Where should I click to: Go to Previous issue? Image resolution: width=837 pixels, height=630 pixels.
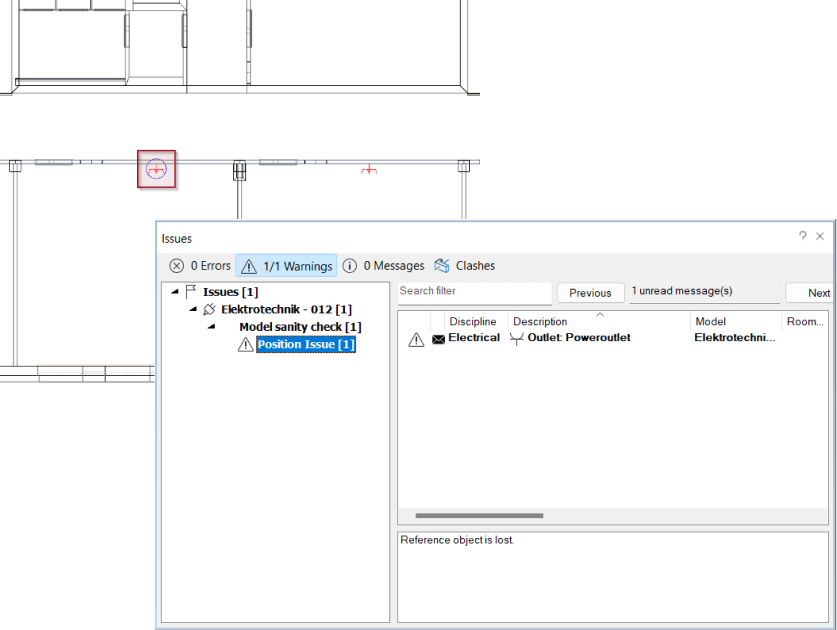pyautogui.click(x=590, y=293)
